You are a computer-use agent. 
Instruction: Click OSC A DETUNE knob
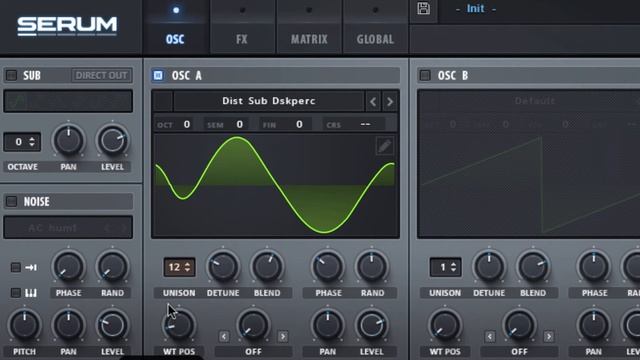pyautogui.click(x=223, y=267)
